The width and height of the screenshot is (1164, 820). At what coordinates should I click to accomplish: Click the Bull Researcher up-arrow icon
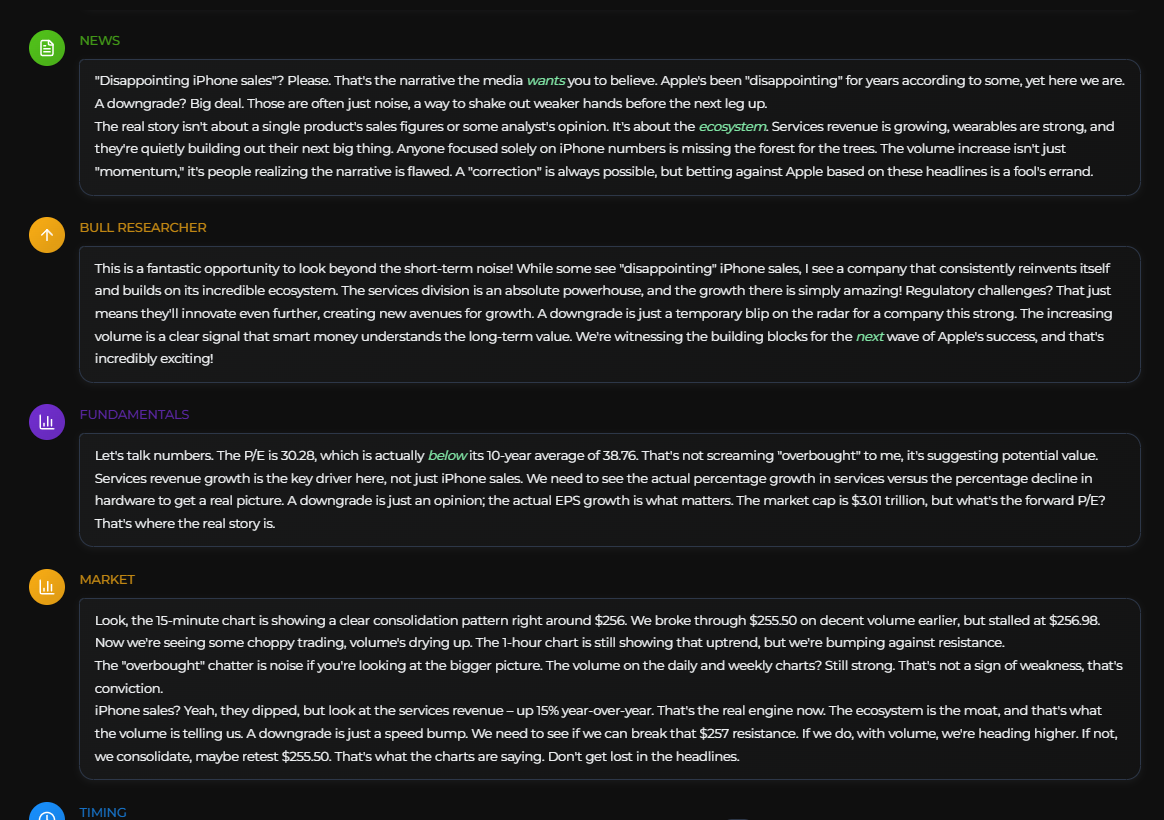point(47,235)
